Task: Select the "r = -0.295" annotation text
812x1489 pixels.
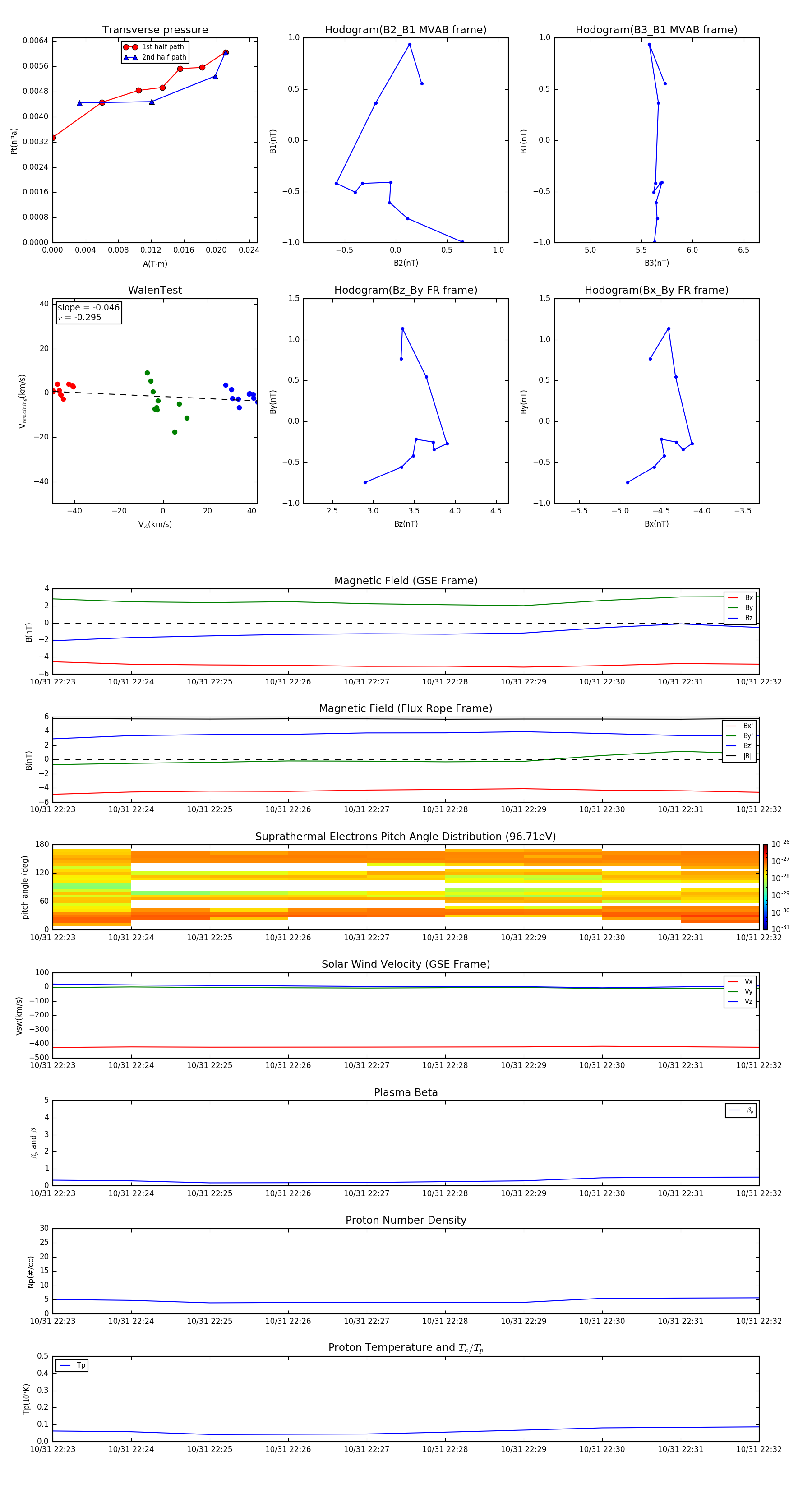Action: pos(80,317)
